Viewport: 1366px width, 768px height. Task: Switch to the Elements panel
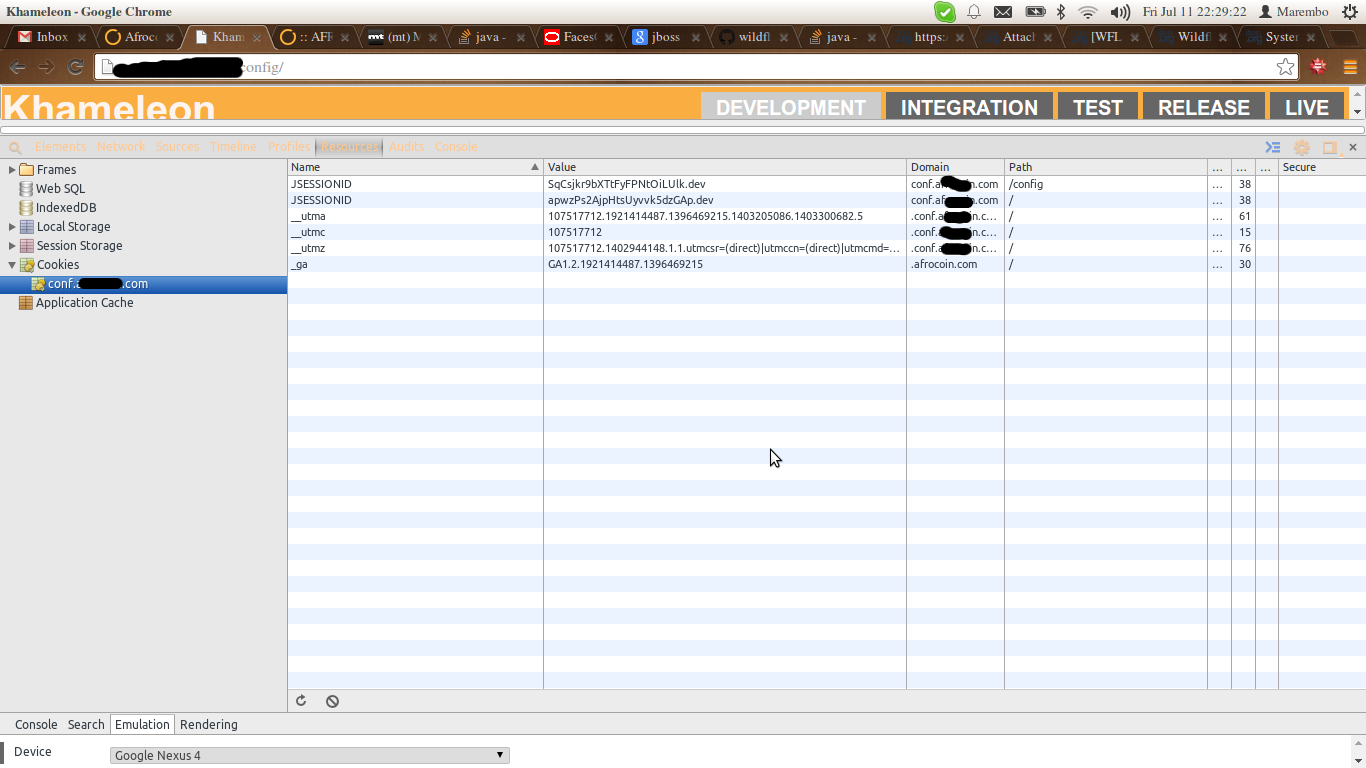pyautogui.click(x=60, y=147)
